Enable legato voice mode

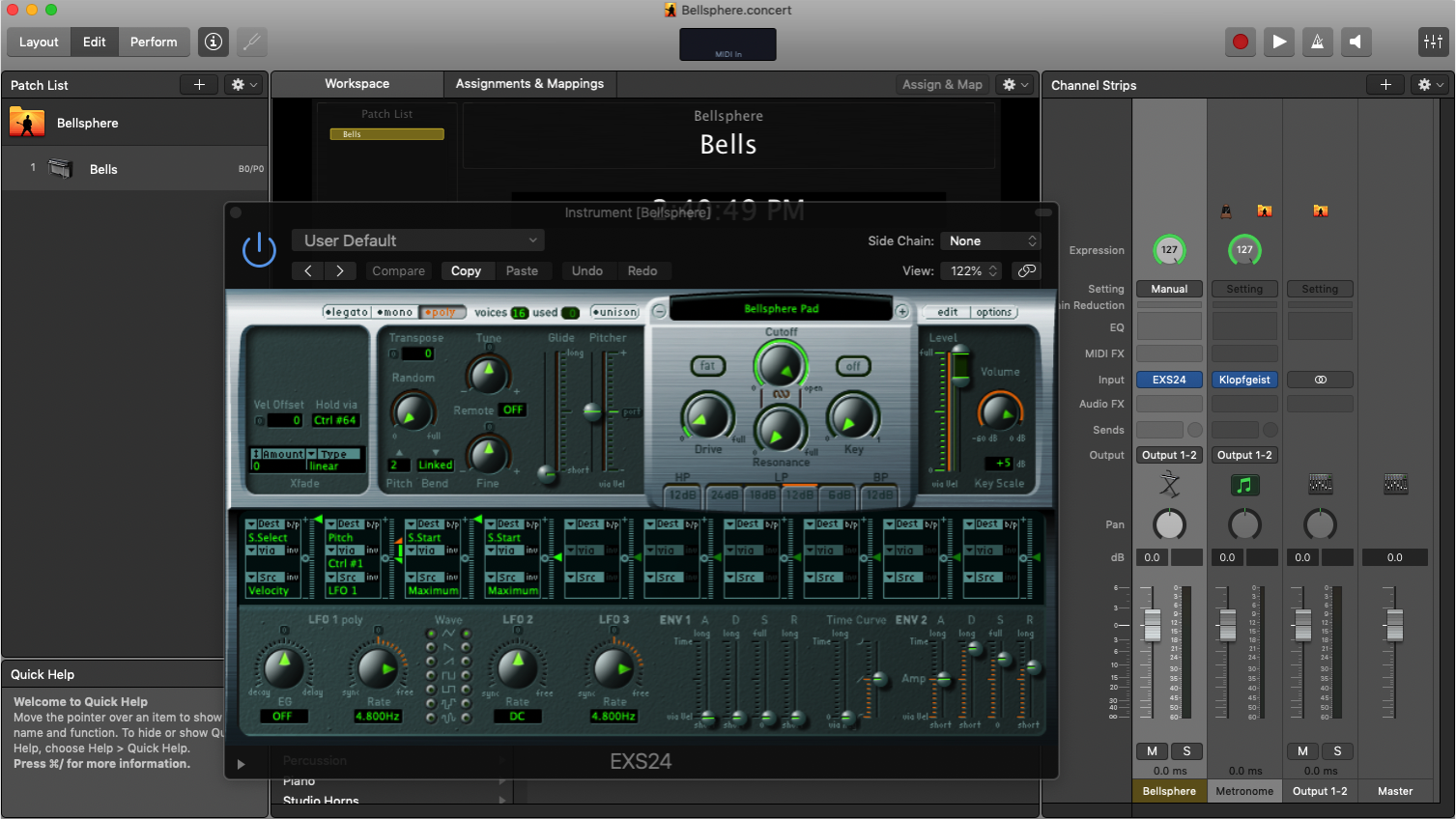click(347, 312)
